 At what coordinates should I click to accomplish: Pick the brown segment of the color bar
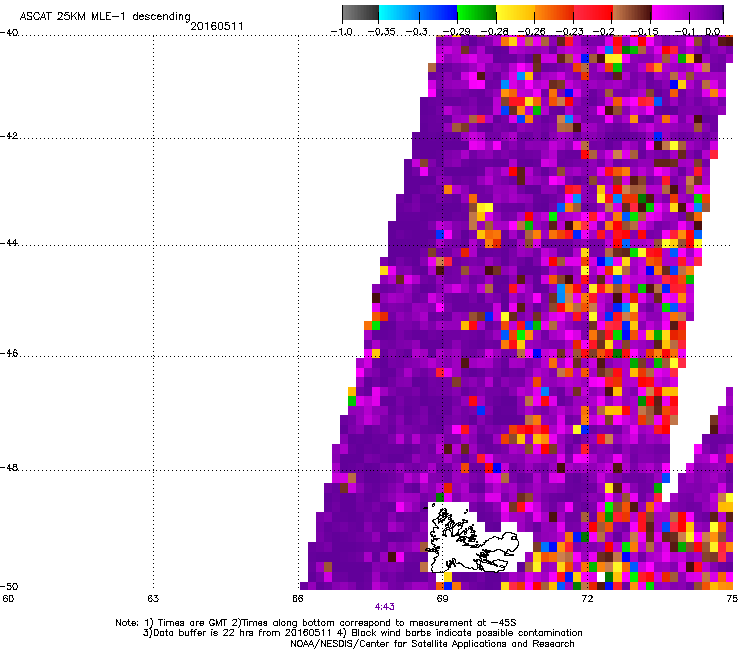tap(632, 13)
